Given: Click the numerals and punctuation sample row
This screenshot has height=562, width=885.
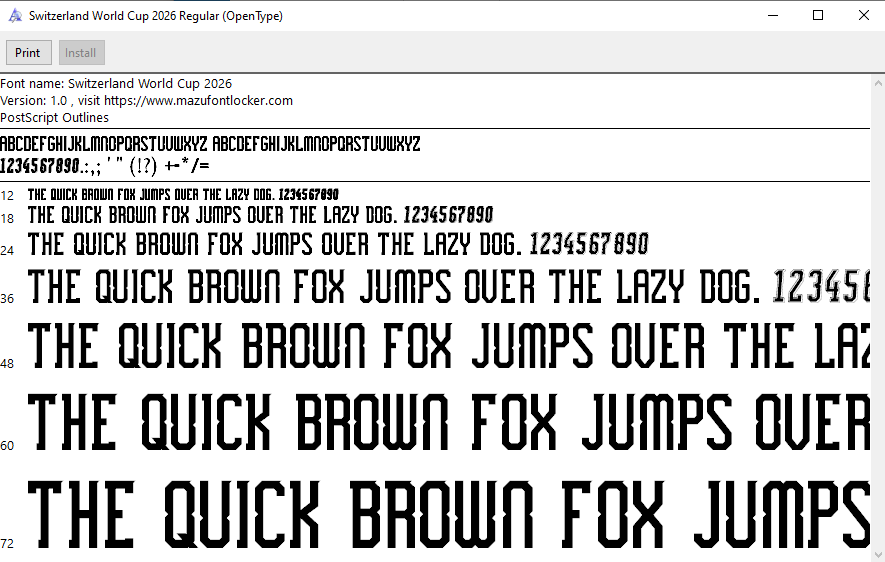Looking at the screenshot, I should (105, 165).
